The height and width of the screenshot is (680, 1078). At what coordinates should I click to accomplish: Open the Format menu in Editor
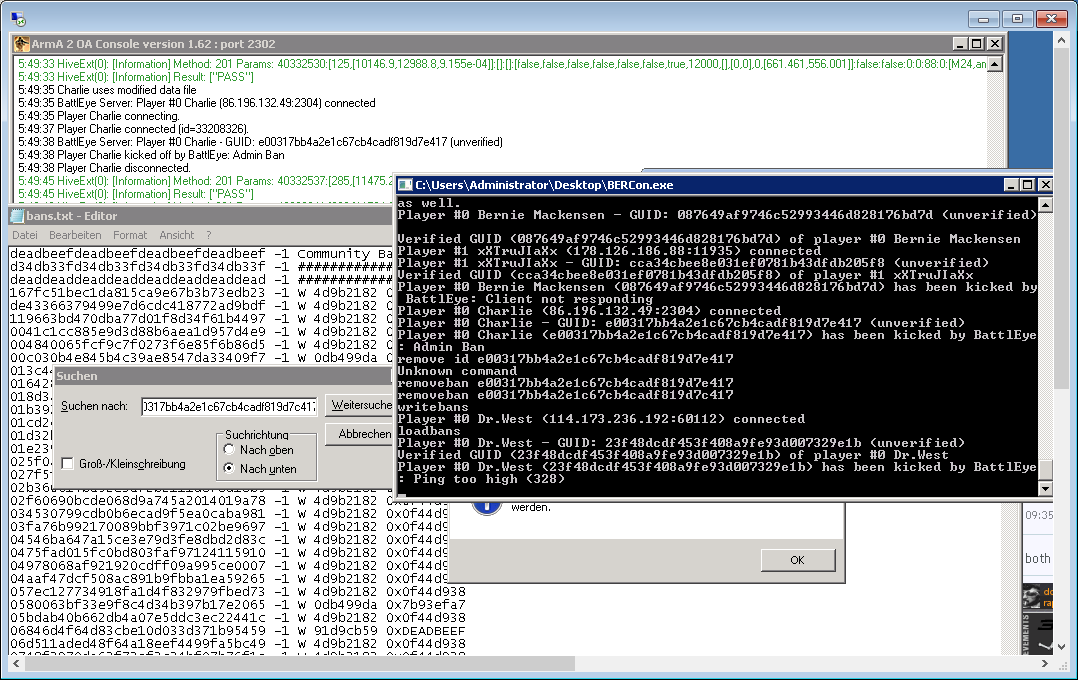coord(130,235)
